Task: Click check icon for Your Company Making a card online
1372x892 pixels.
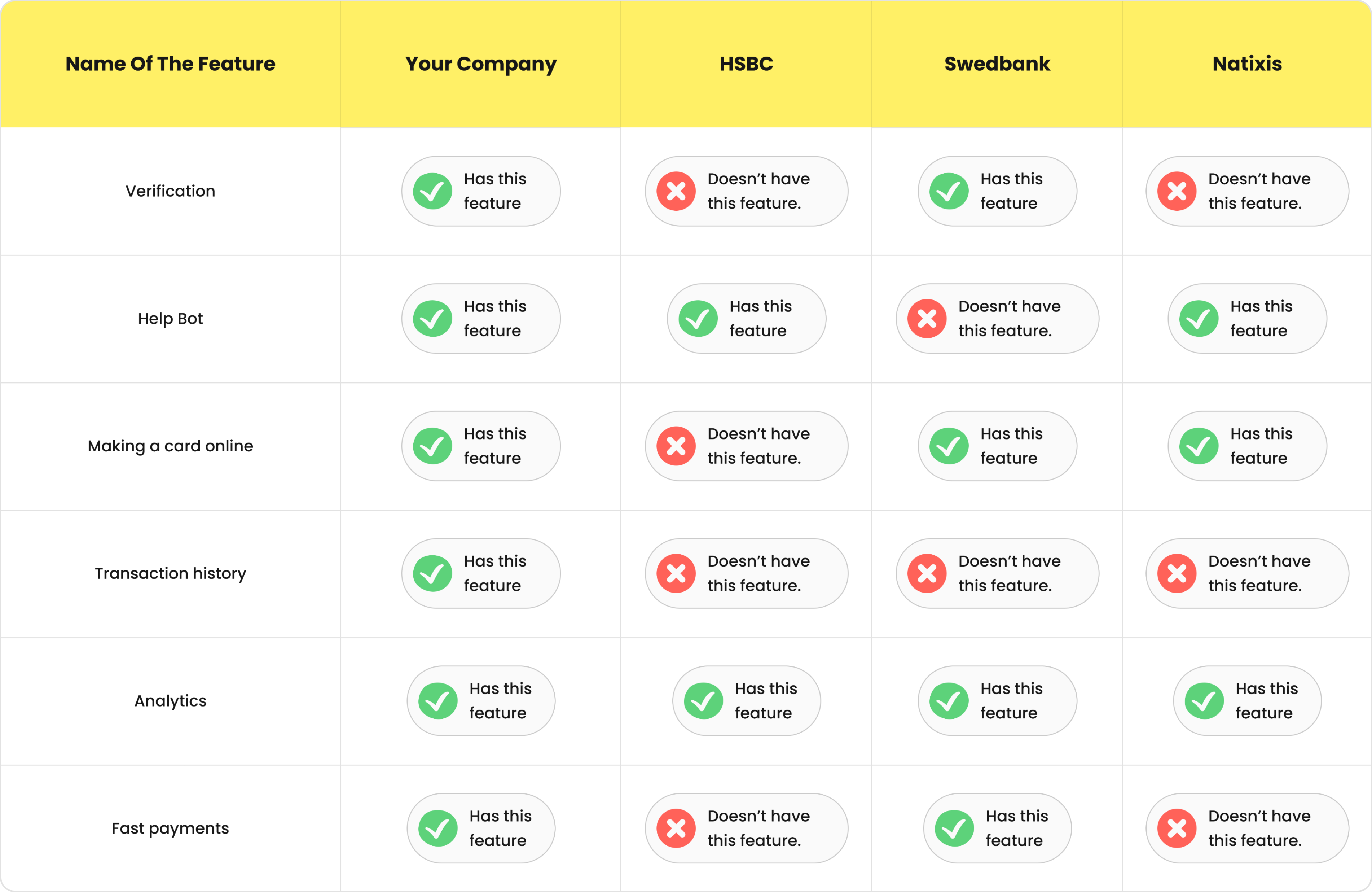Action: (432, 446)
